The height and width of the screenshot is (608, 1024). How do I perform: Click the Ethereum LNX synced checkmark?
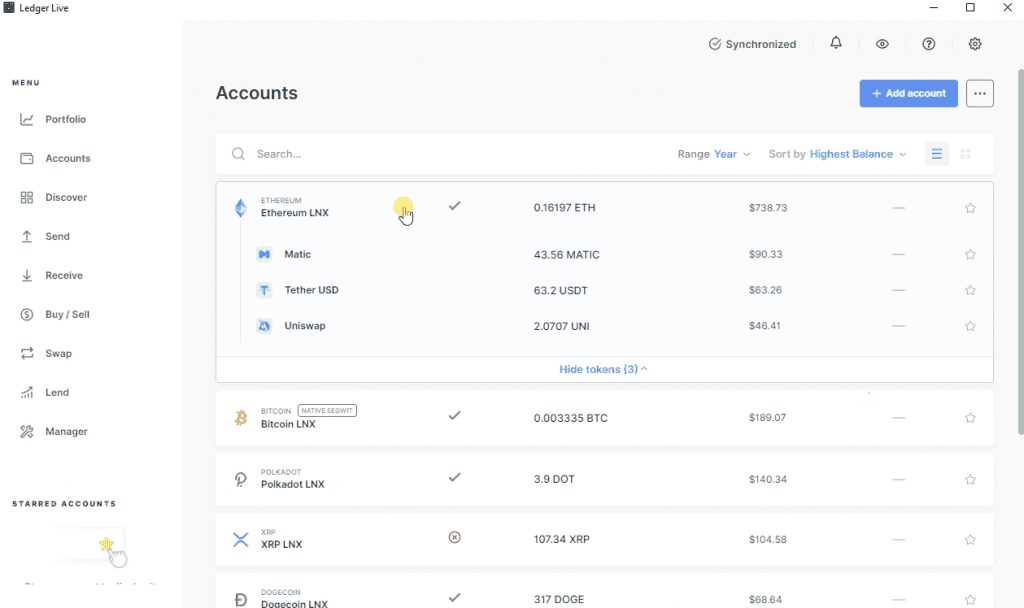coord(455,206)
